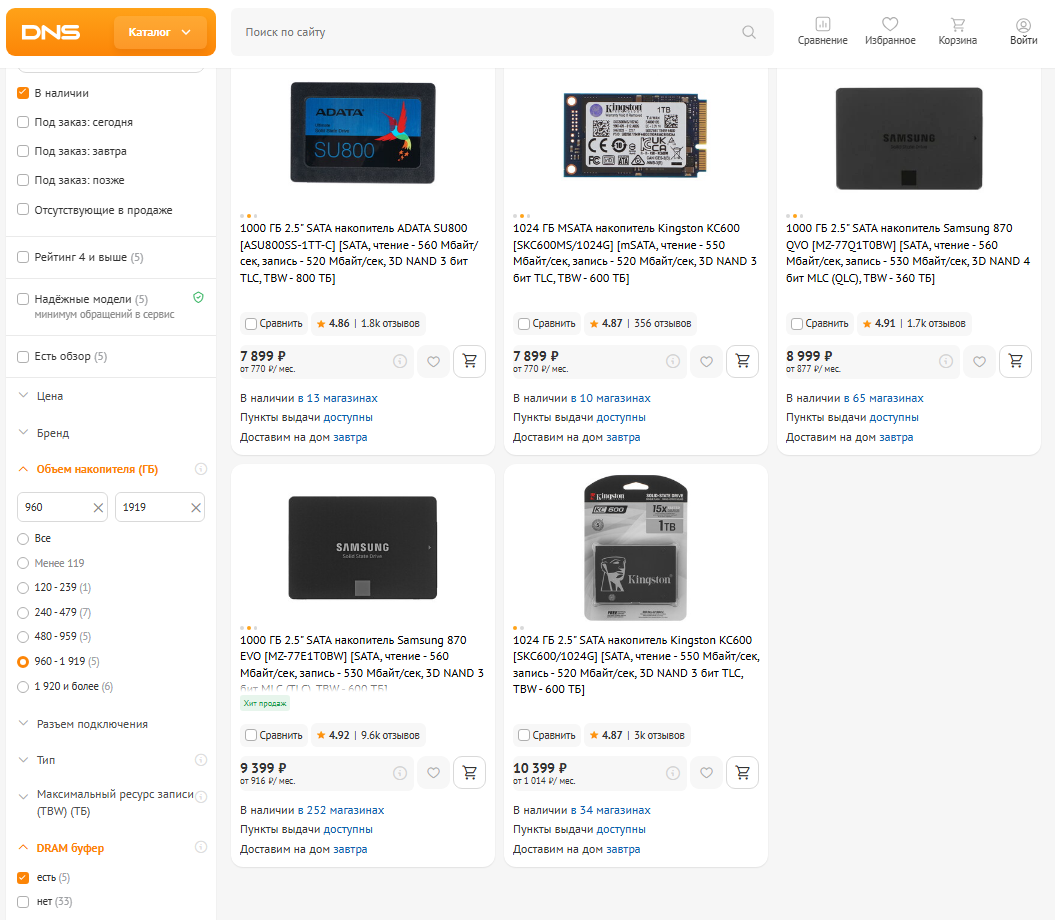This screenshot has width=1055, height=920.
Task: Select capacity radio Все
Action: coord(23,538)
